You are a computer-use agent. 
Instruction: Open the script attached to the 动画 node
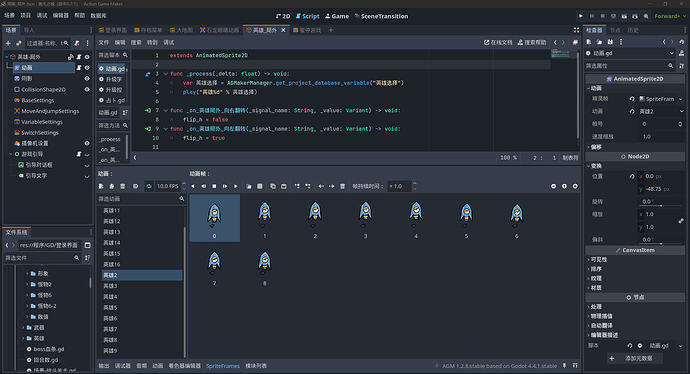[x=79, y=68]
